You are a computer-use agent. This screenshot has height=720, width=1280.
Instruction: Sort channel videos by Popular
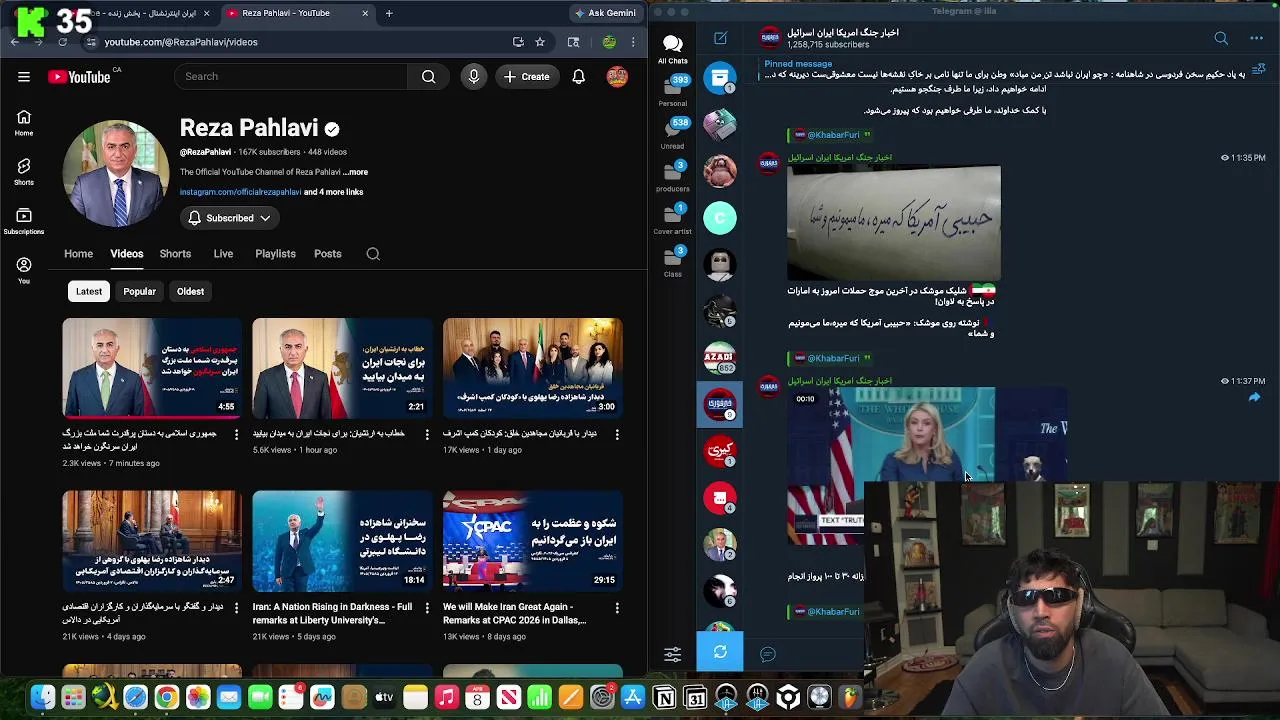click(x=139, y=291)
